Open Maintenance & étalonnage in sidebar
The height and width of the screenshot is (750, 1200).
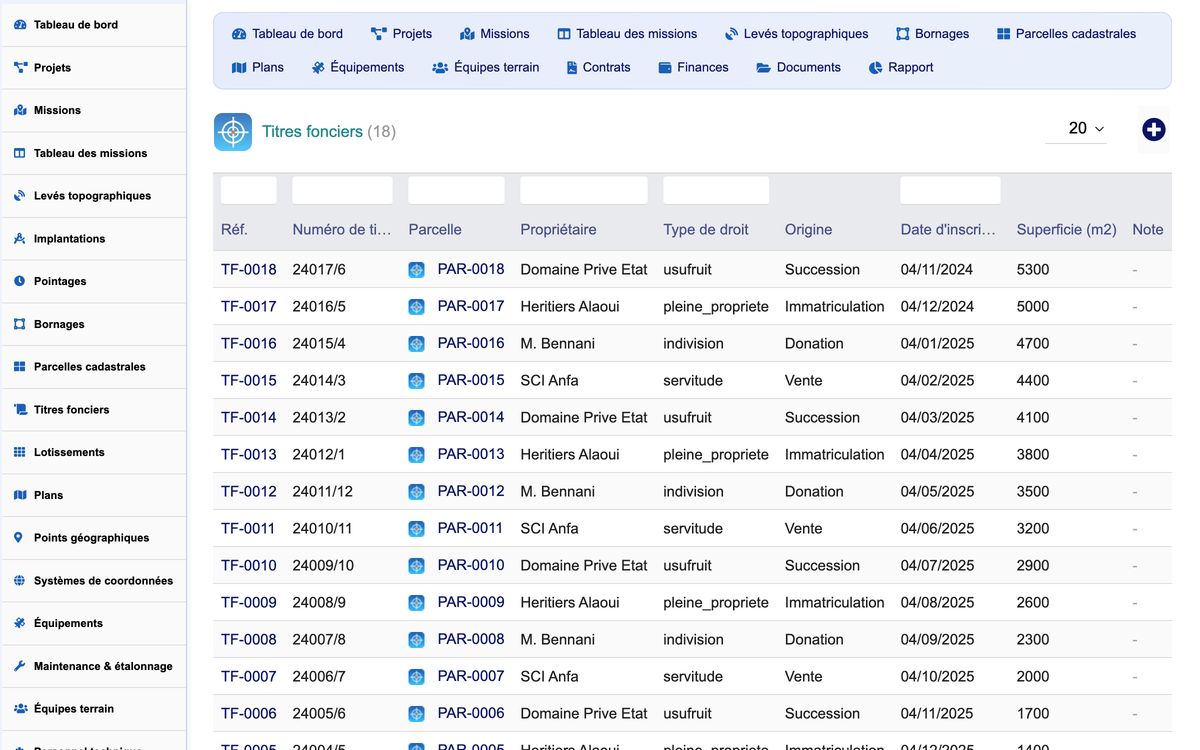[93, 666]
